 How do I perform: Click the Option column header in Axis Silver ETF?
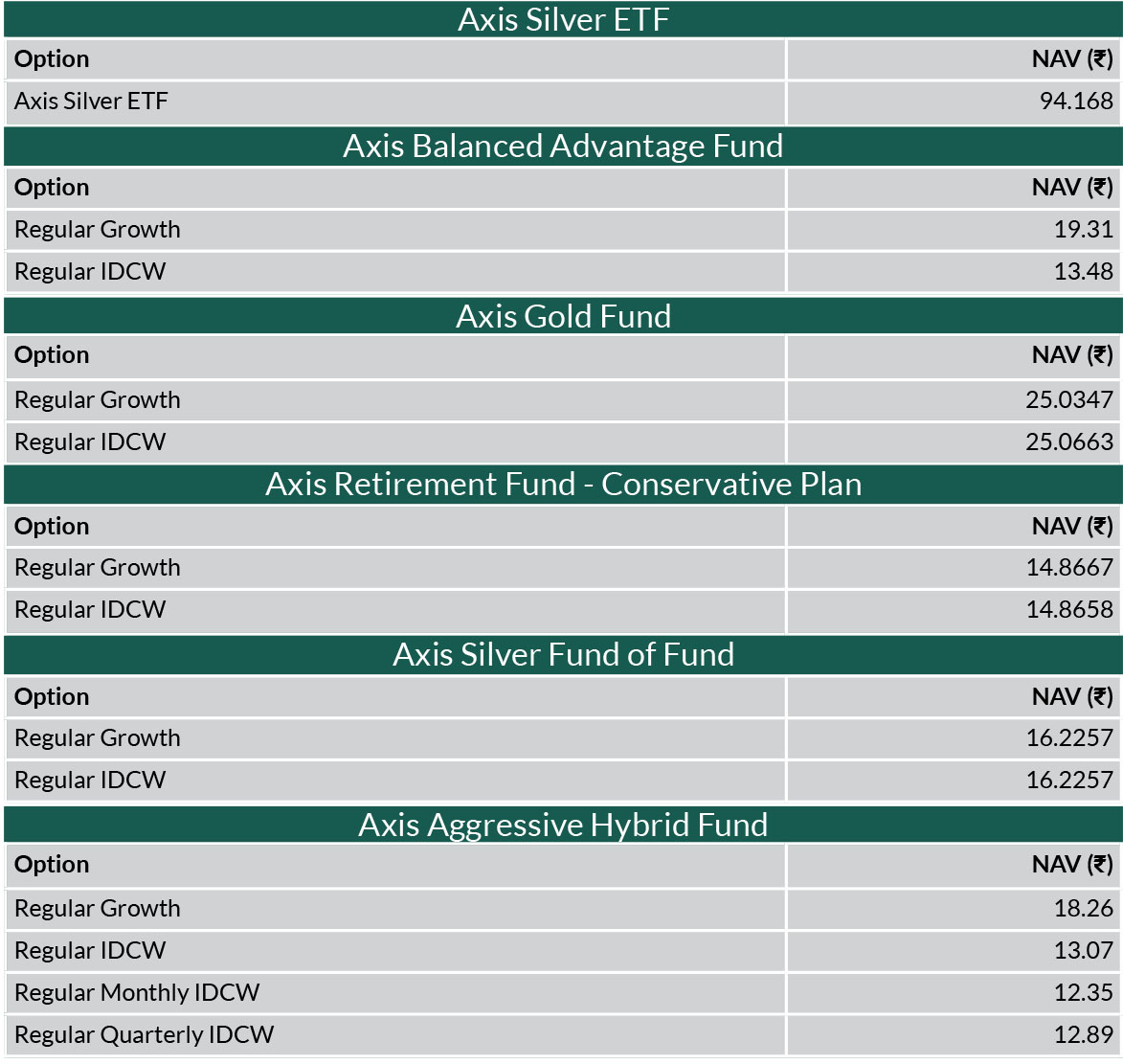[x=52, y=58]
